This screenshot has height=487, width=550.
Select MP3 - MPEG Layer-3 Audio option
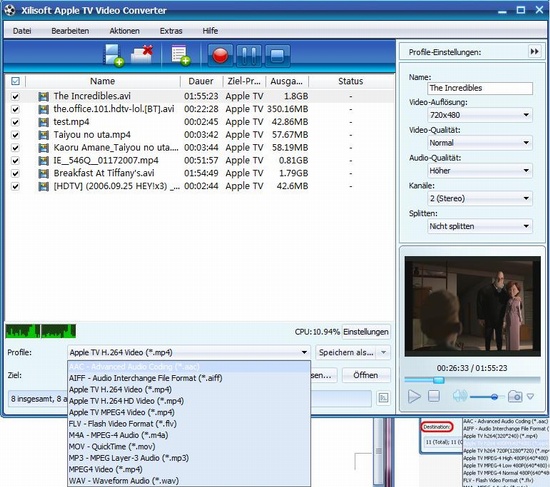point(189,458)
